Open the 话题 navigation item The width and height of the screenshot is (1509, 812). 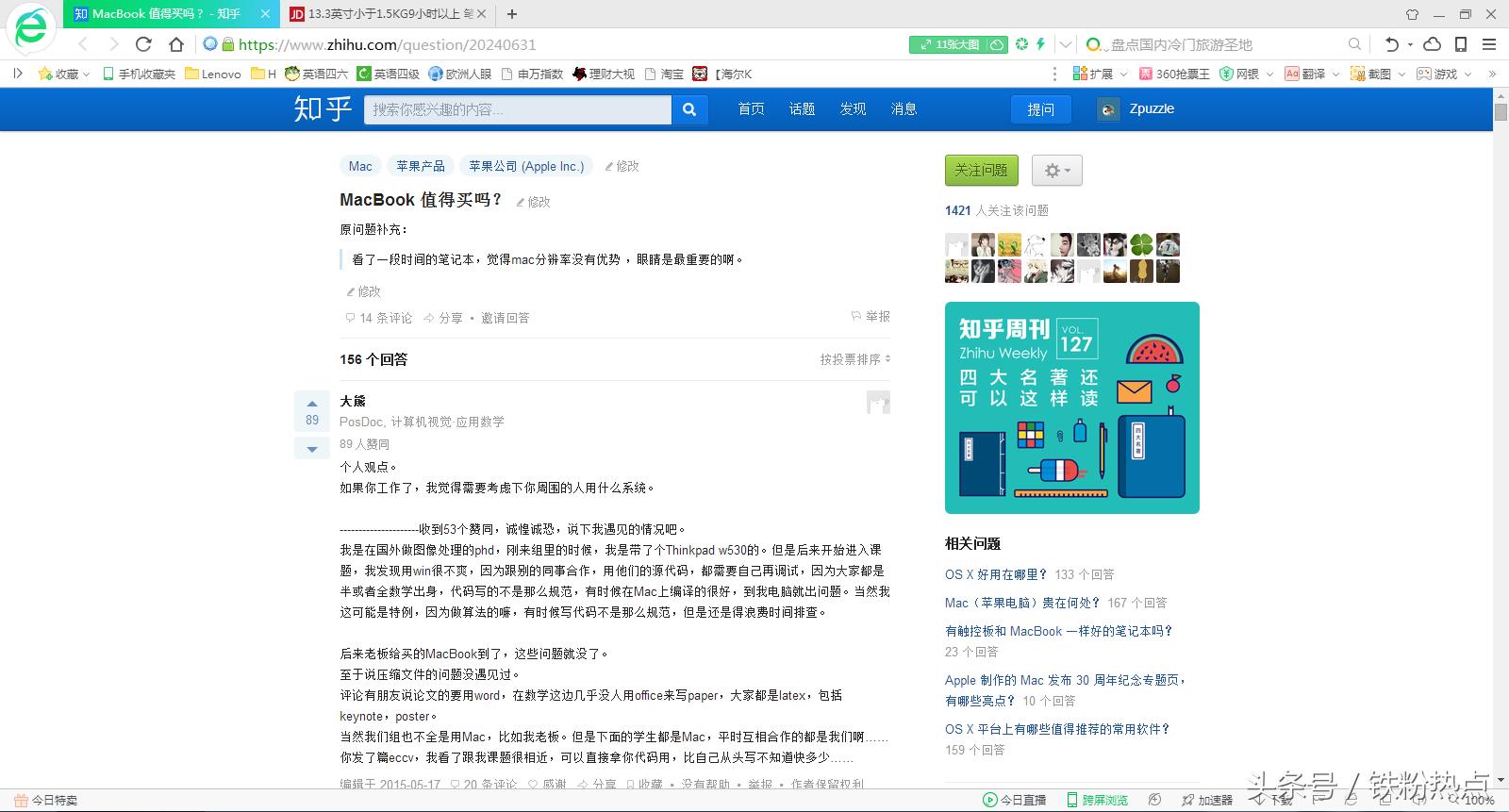pos(802,109)
